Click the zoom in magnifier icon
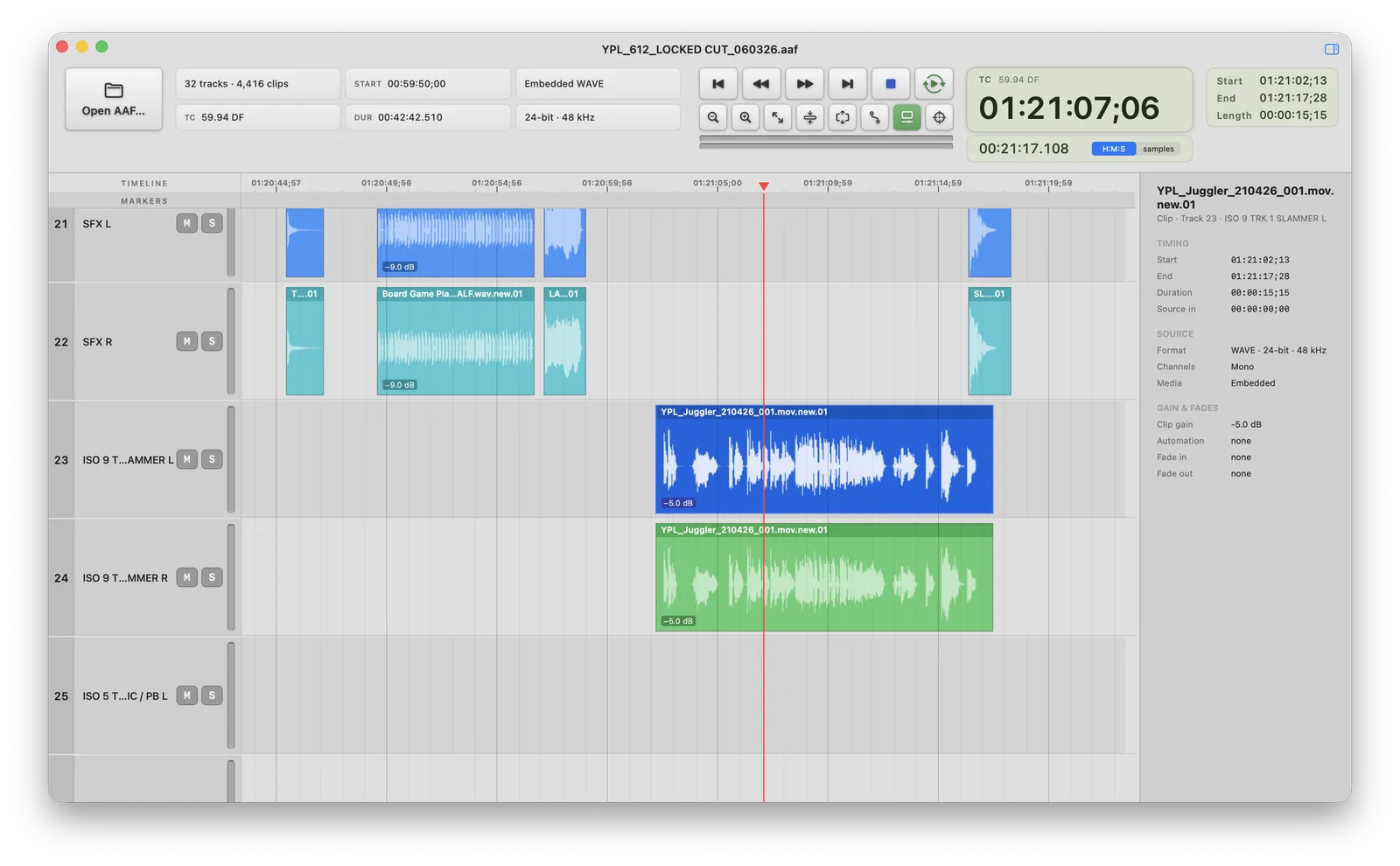The width and height of the screenshot is (1400, 866). [x=745, y=117]
